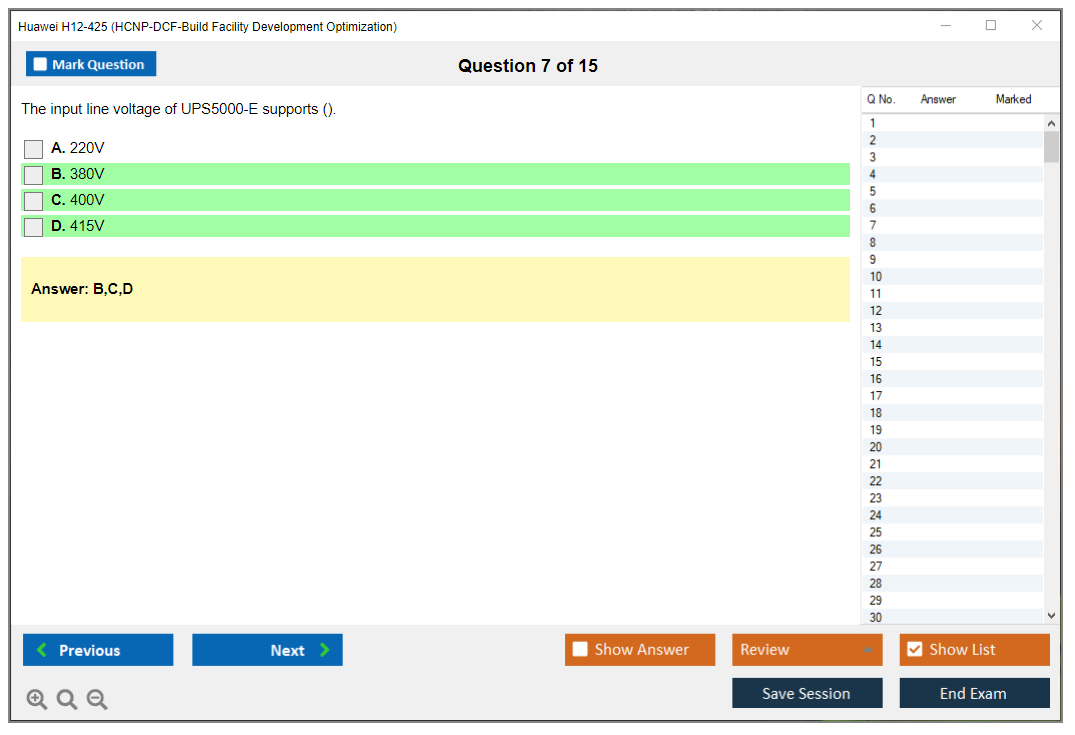Check the box for option C 400V
Screen dimensions: 1075x735
point(34,201)
